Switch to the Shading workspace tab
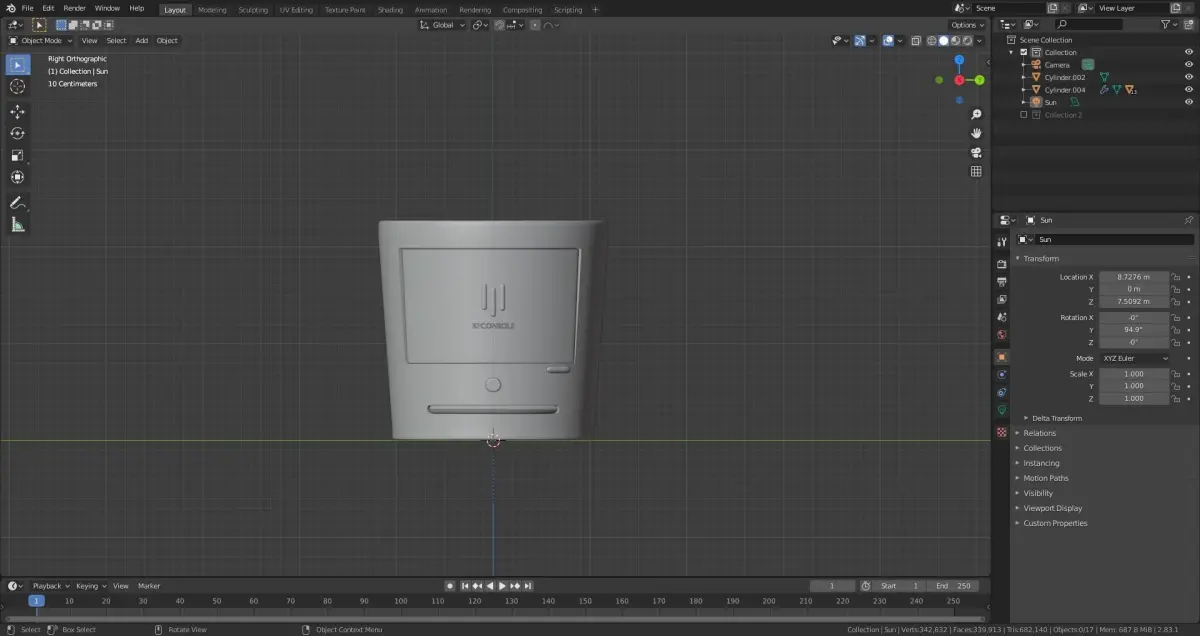The image size is (1200, 636). coord(390,10)
